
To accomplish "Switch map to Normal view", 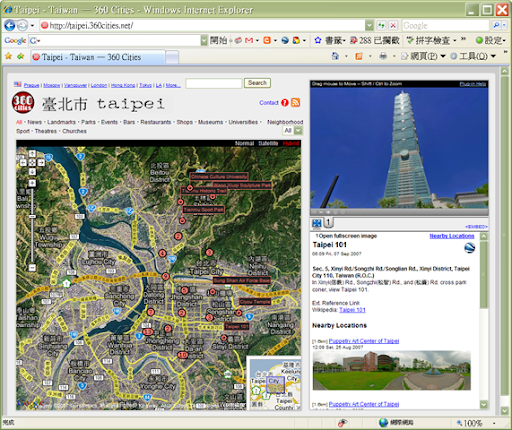I will point(244,143).
